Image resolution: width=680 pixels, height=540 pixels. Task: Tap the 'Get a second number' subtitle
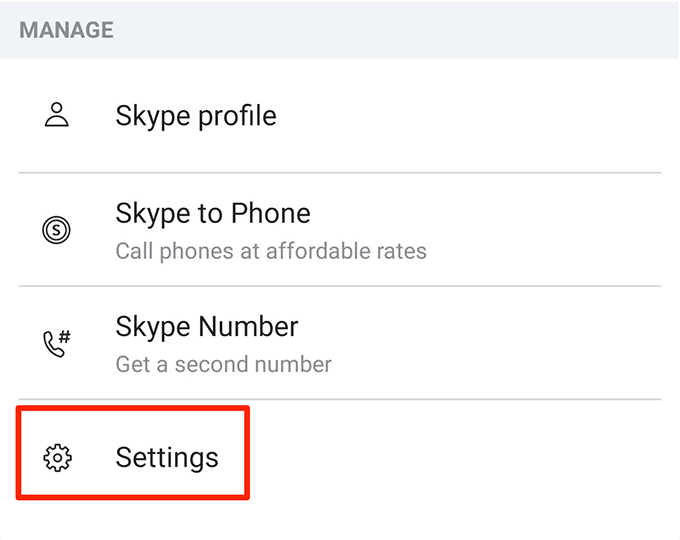pos(223,364)
